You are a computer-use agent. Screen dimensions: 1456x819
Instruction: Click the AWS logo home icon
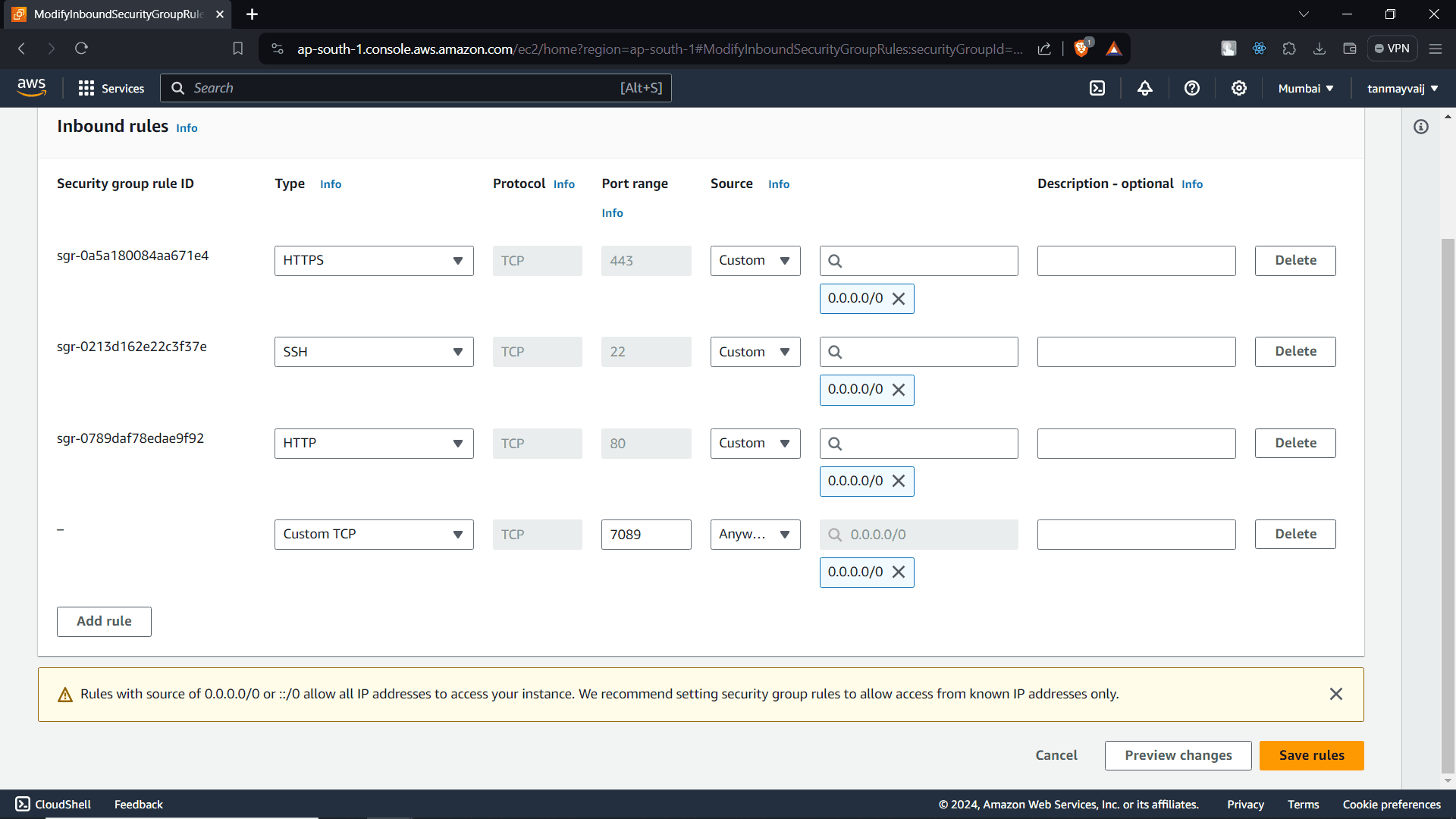click(32, 88)
